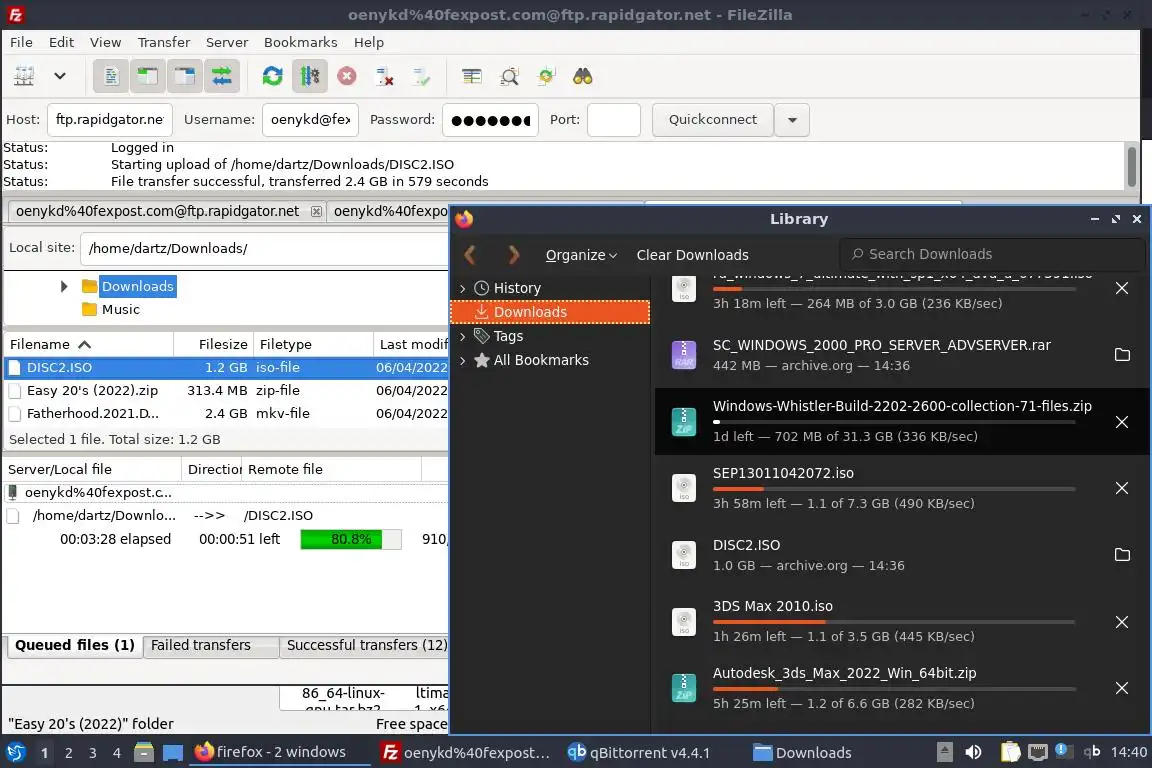Close the first ftp.rapidgator.net tab
This screenshot has width=1152, height=768.
(x=316, y=211)
